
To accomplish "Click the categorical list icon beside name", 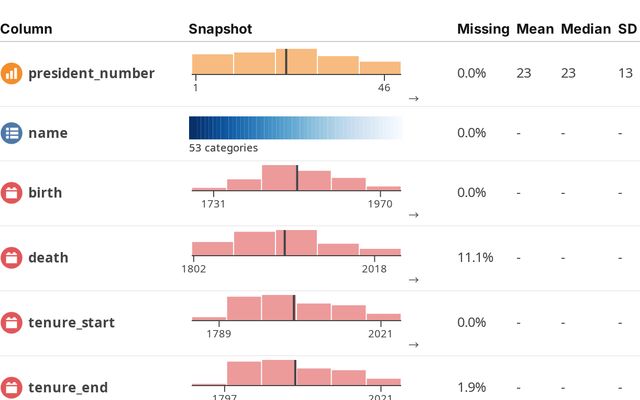I will (12, 133).
